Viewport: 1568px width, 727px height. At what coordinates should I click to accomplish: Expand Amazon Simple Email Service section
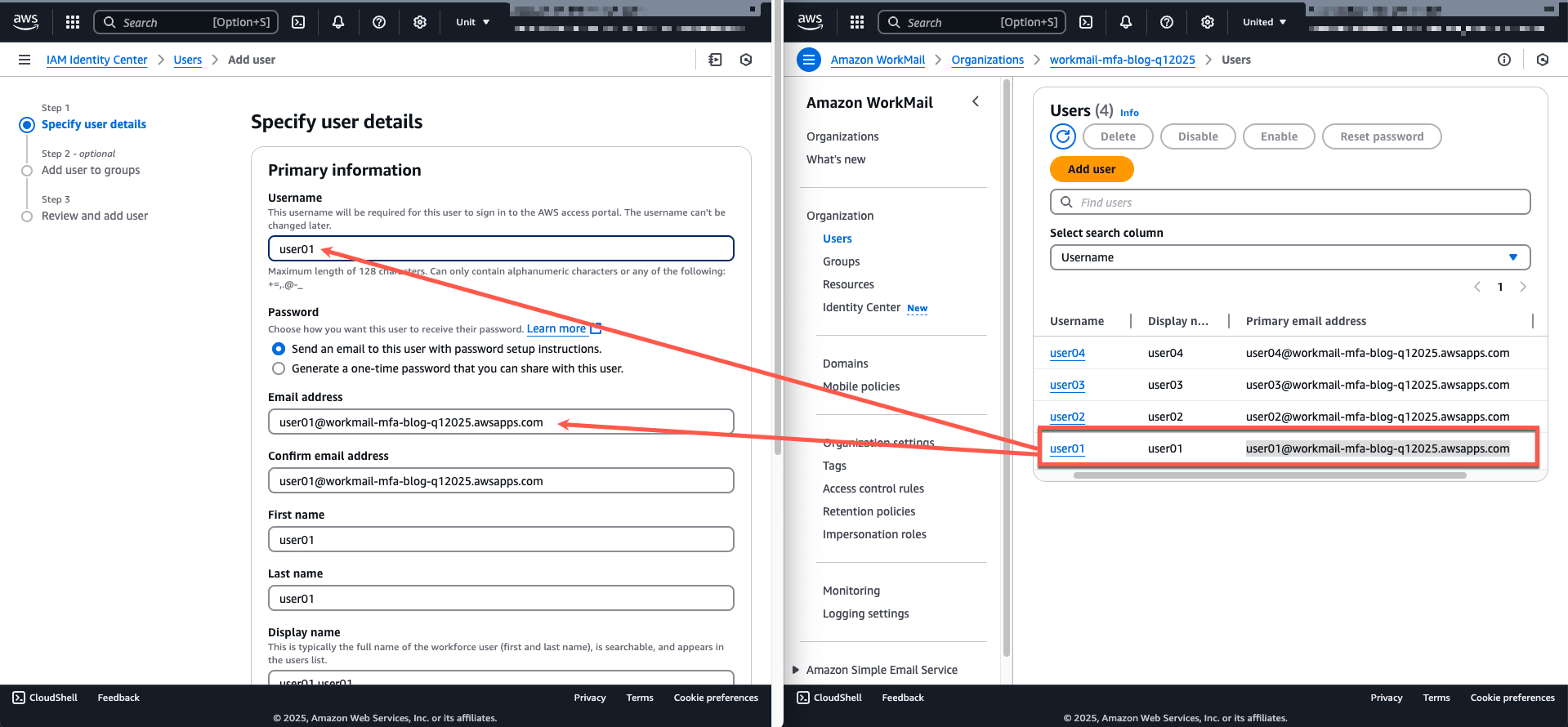click(x=796, y=670)
